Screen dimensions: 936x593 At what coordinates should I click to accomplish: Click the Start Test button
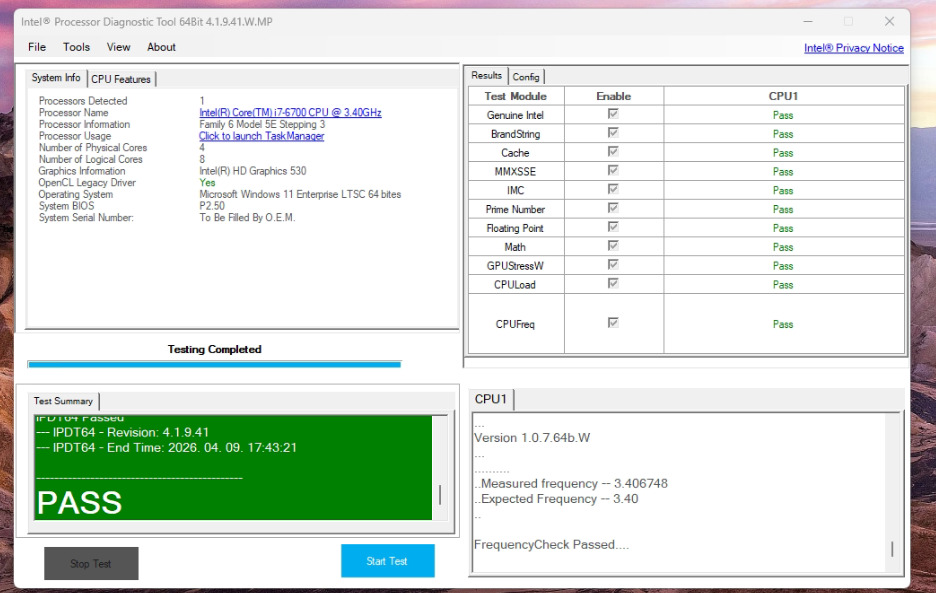click(x=387, y=561)
